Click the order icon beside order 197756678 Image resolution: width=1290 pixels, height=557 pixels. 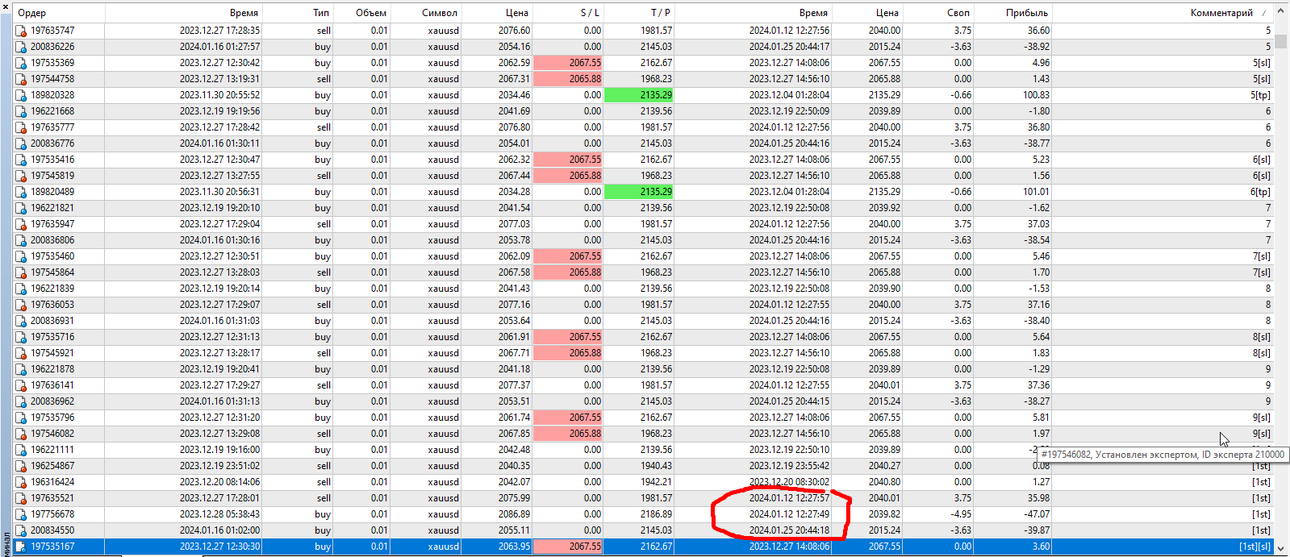(21, 514)
